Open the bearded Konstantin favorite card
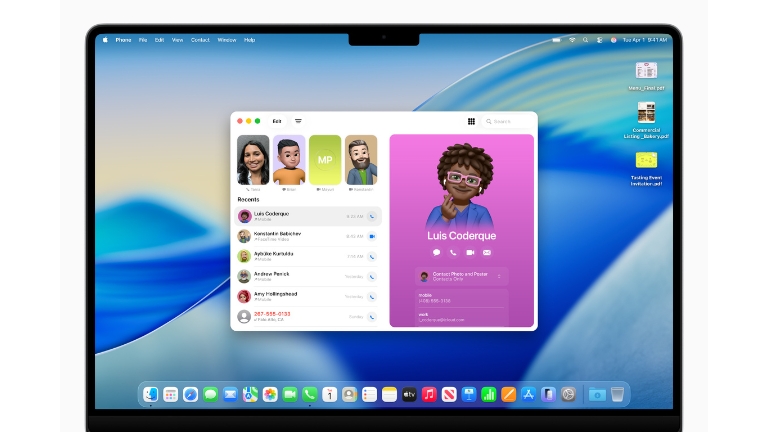 coord(361,160)
